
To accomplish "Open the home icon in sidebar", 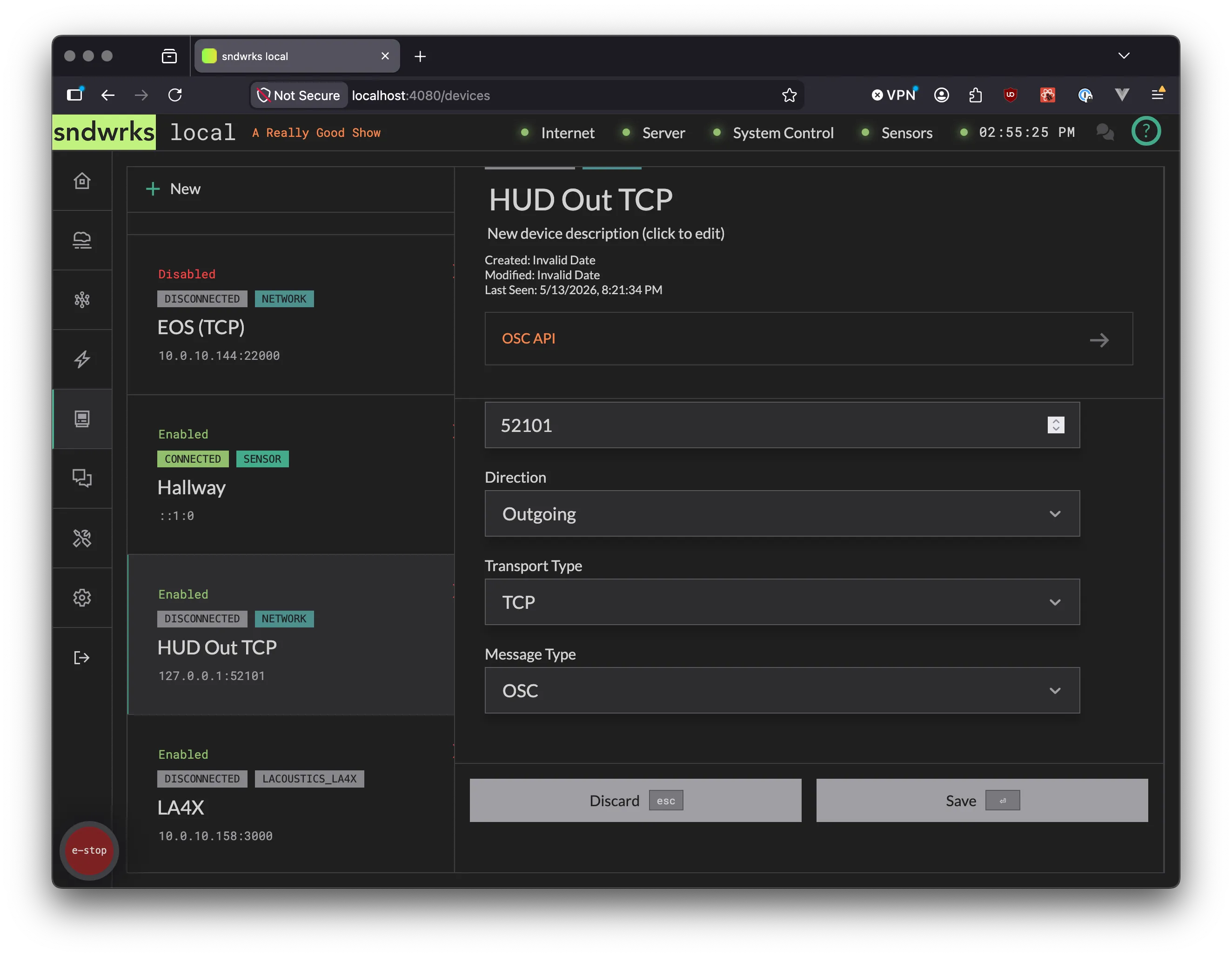I will (x=82, y=181).
